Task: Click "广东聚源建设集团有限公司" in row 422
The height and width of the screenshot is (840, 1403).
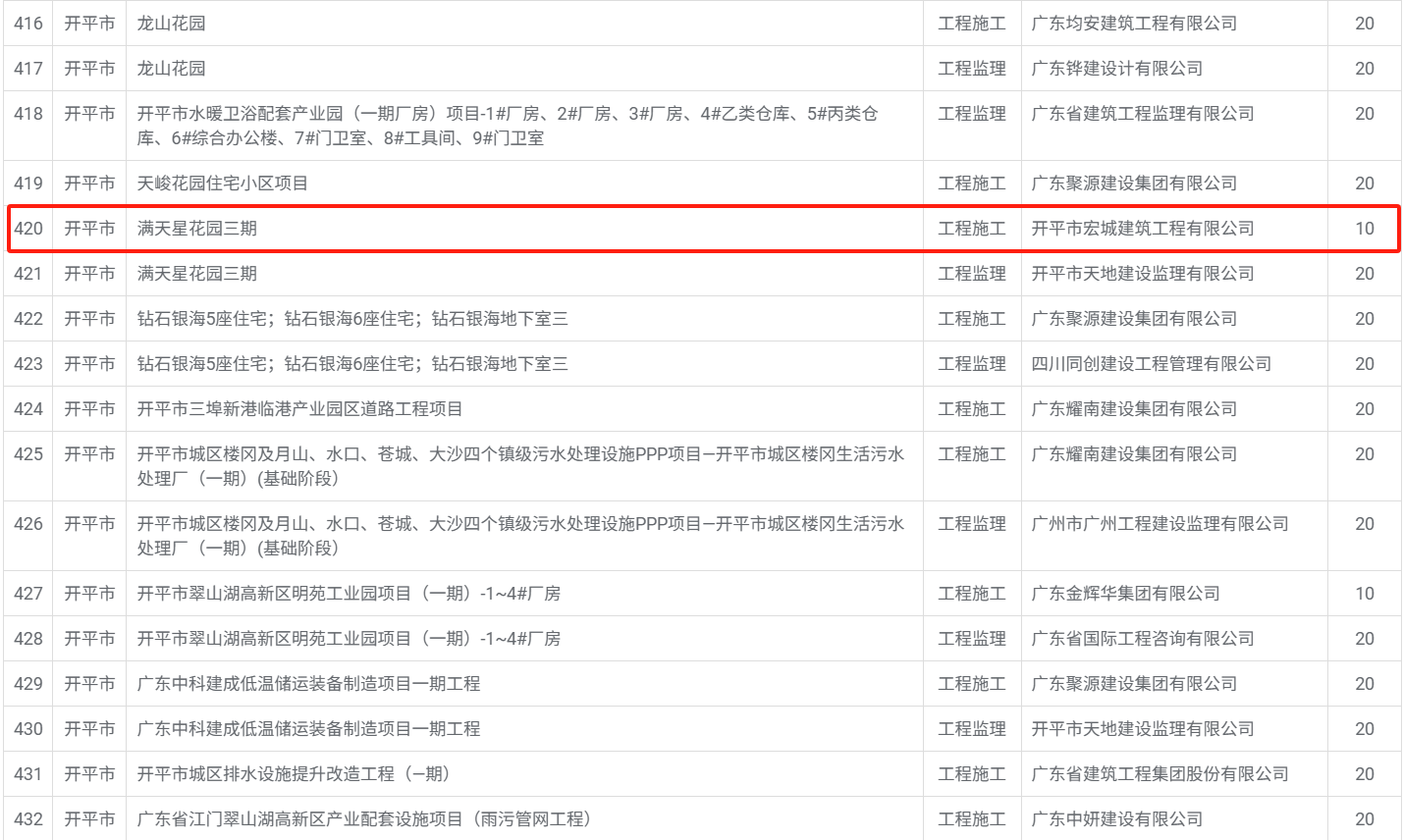Action: [1134, 319]
